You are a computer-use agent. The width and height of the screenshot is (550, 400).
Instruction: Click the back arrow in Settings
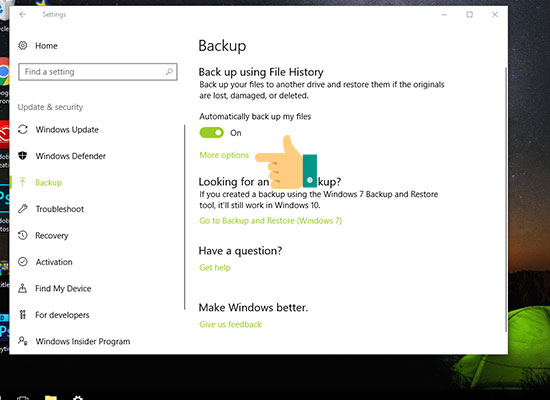[23, 14]
